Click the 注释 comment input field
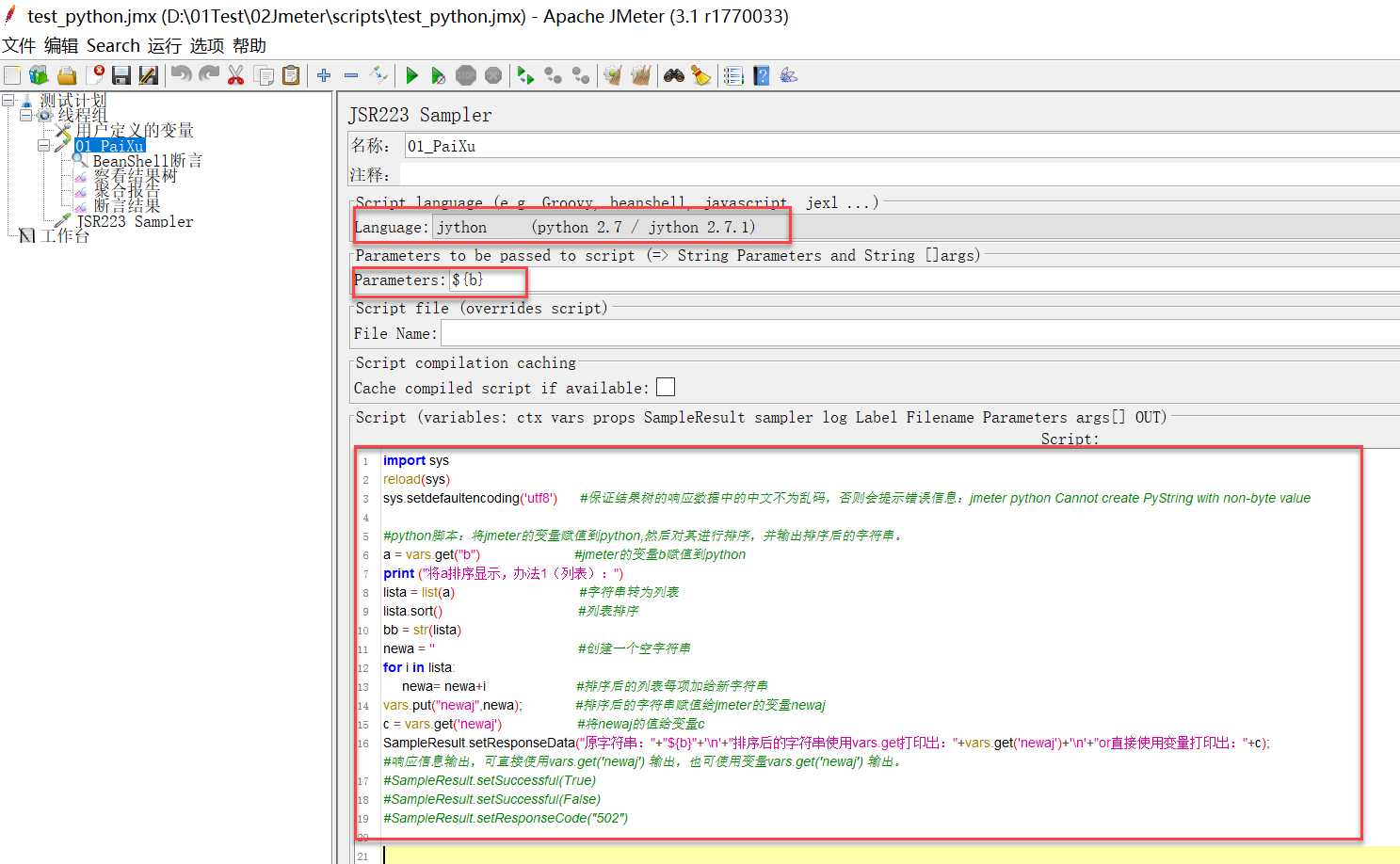 [x=899, y=174]
